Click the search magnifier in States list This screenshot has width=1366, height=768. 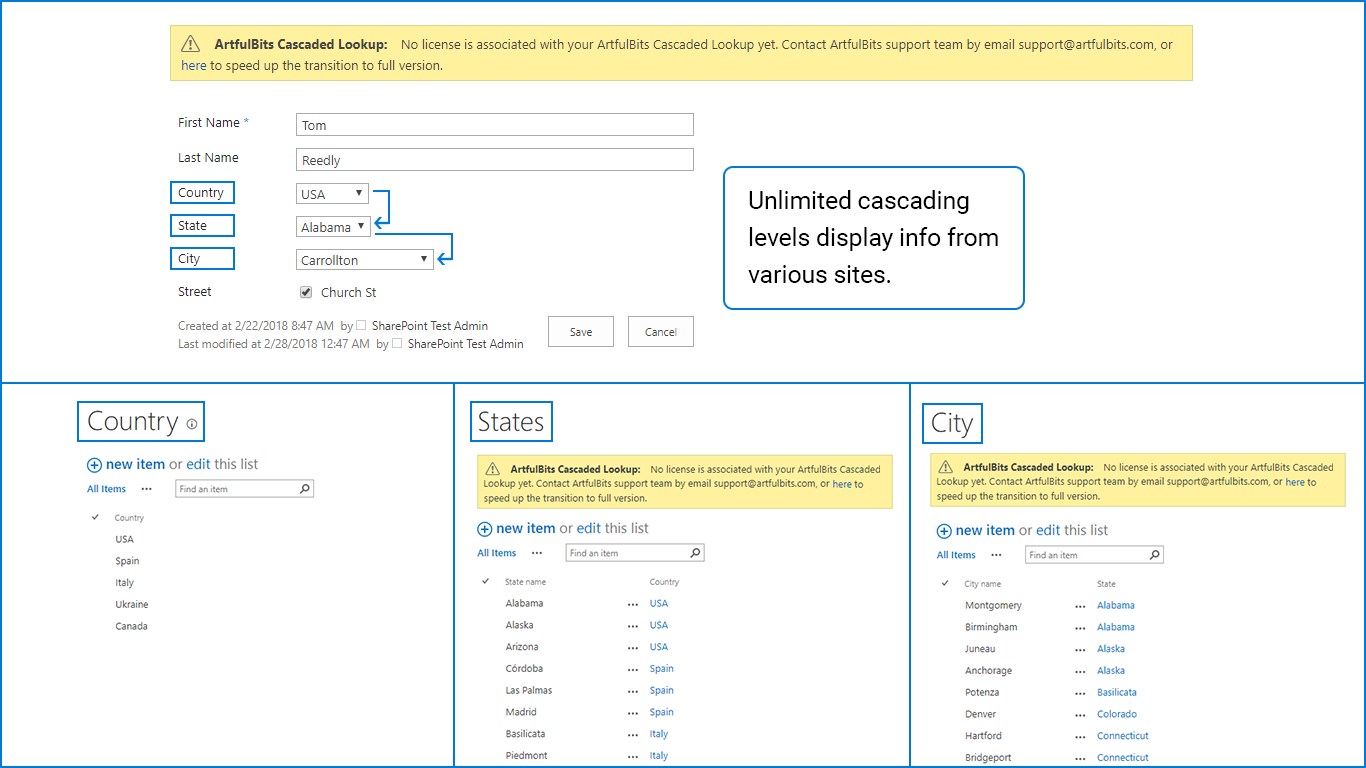coord(695,553)
